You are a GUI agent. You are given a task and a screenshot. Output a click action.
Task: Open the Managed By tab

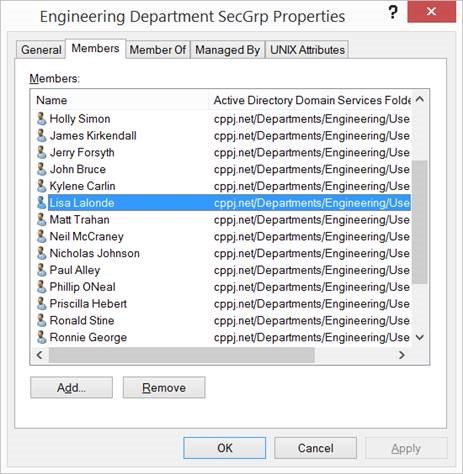[228, 50]
